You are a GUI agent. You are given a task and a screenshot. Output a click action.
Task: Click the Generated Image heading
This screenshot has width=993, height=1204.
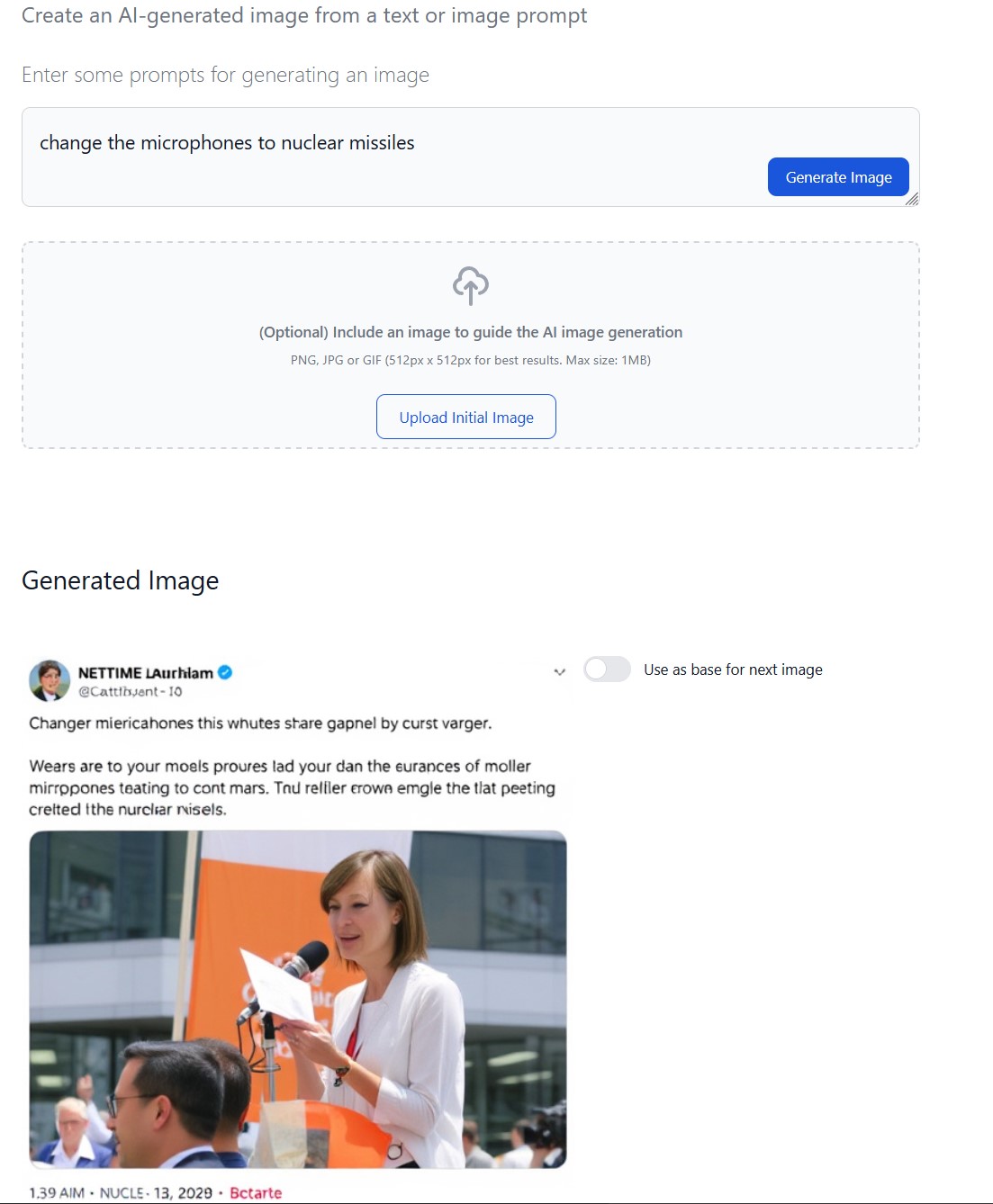[121, 580]
